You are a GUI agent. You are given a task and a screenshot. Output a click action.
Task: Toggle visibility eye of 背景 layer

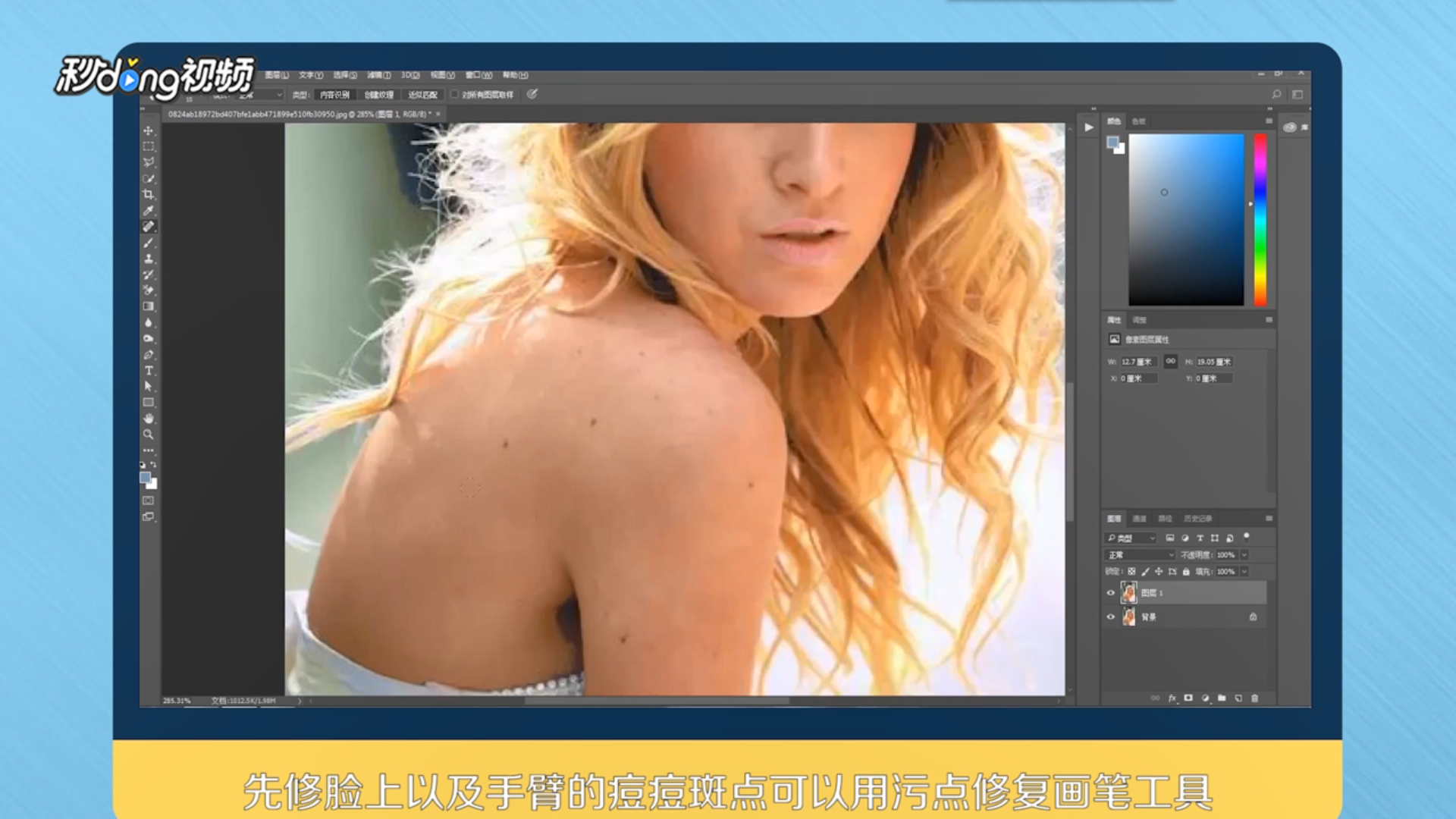(1111, 617)
